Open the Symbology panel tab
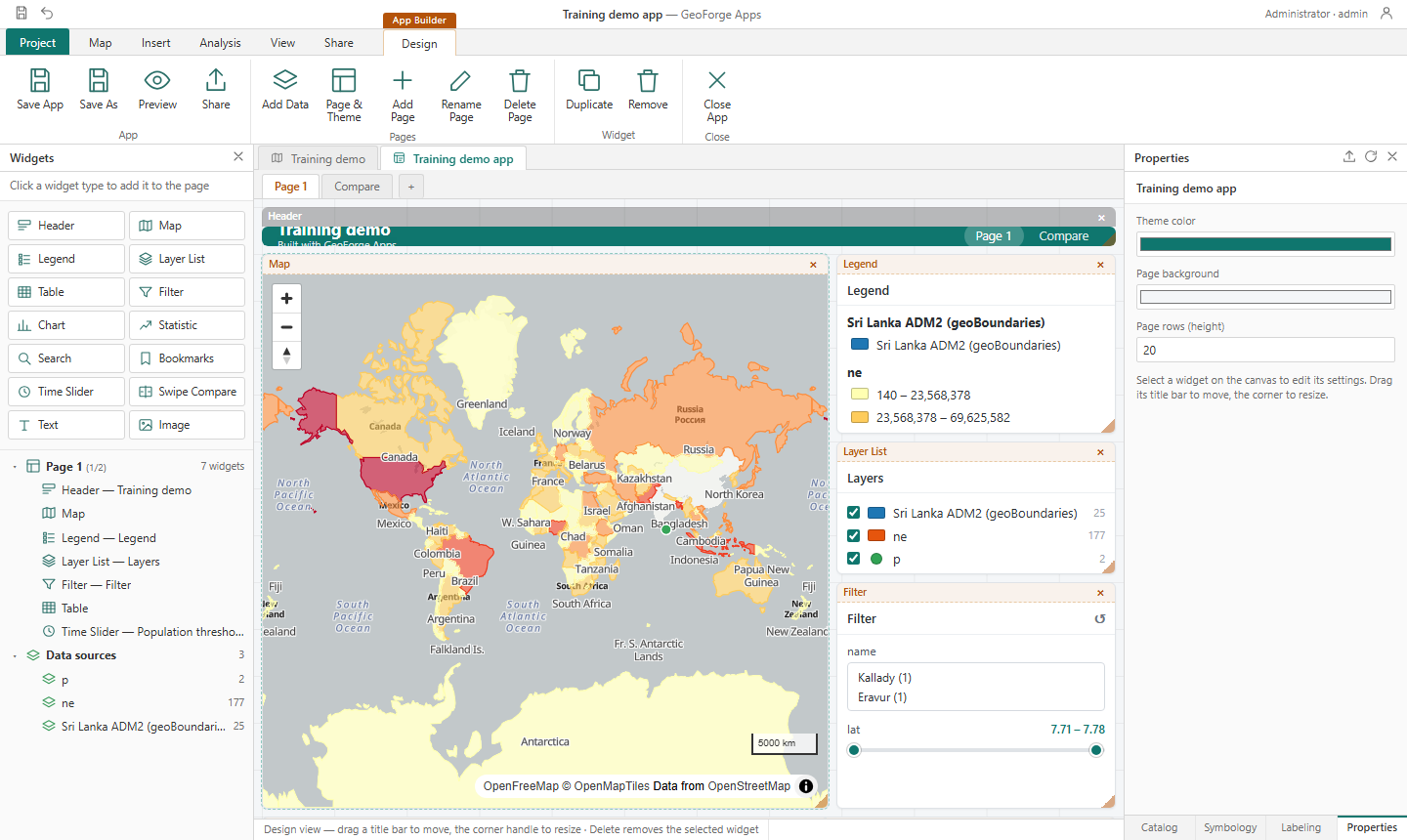This screenshot has width=1407, height=840. pos(1230,827)
